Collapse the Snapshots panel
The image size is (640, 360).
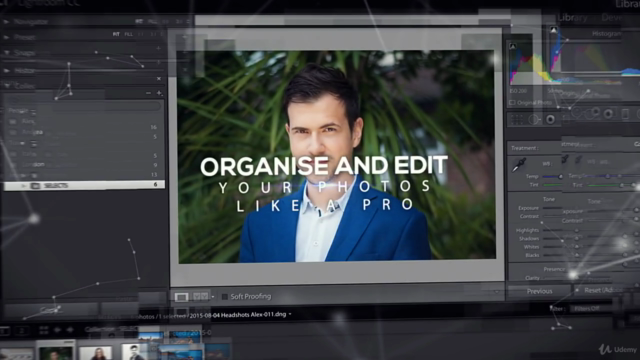tap(7, 53)
